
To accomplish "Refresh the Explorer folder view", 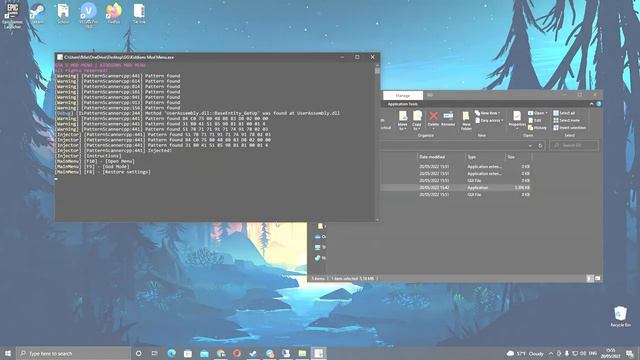I will [x=540, y=146].
